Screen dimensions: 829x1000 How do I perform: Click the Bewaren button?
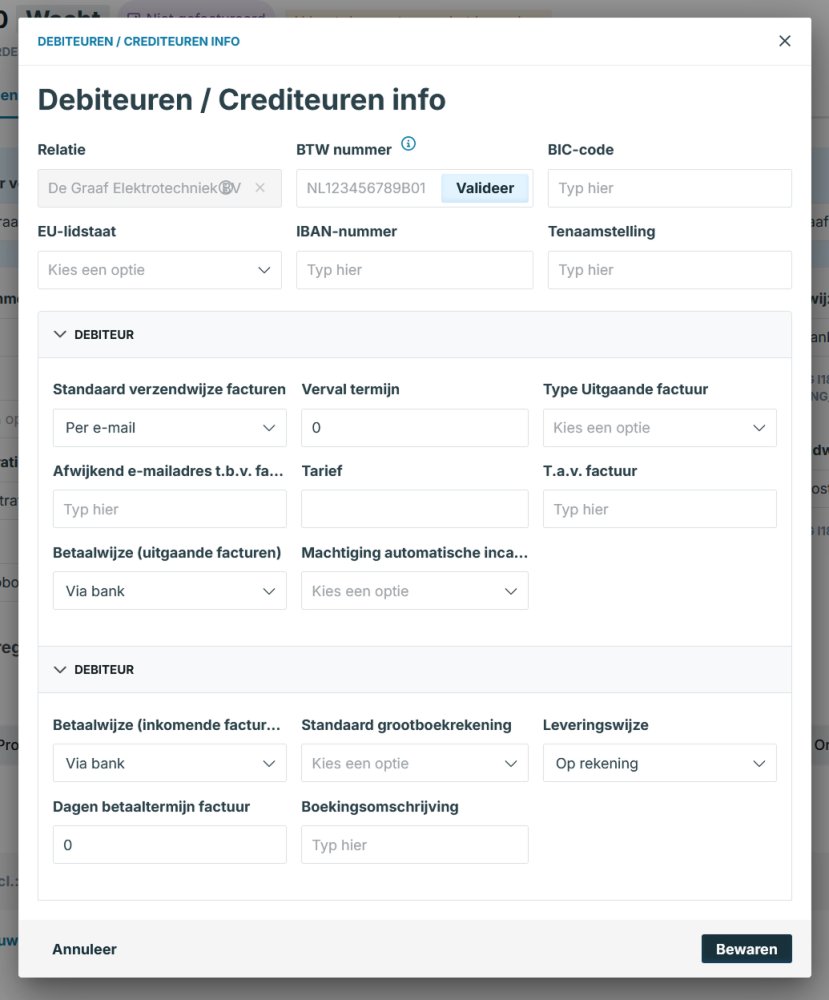tap(746, 949)
